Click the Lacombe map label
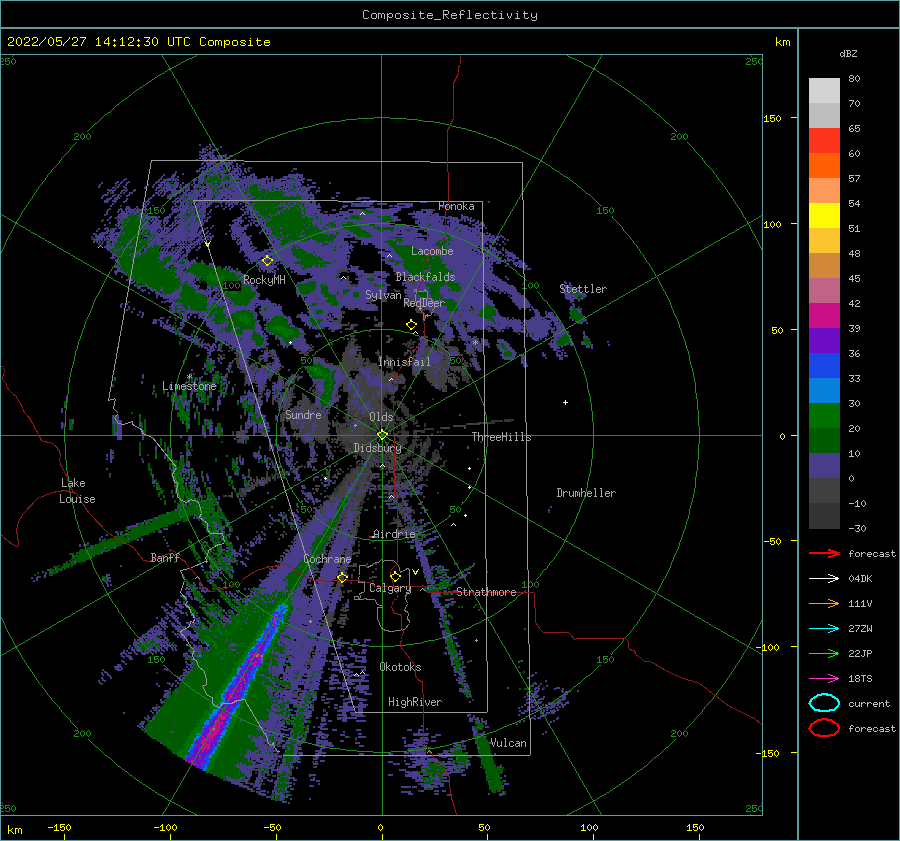This screenshot has height=841, width=900. 432,251
